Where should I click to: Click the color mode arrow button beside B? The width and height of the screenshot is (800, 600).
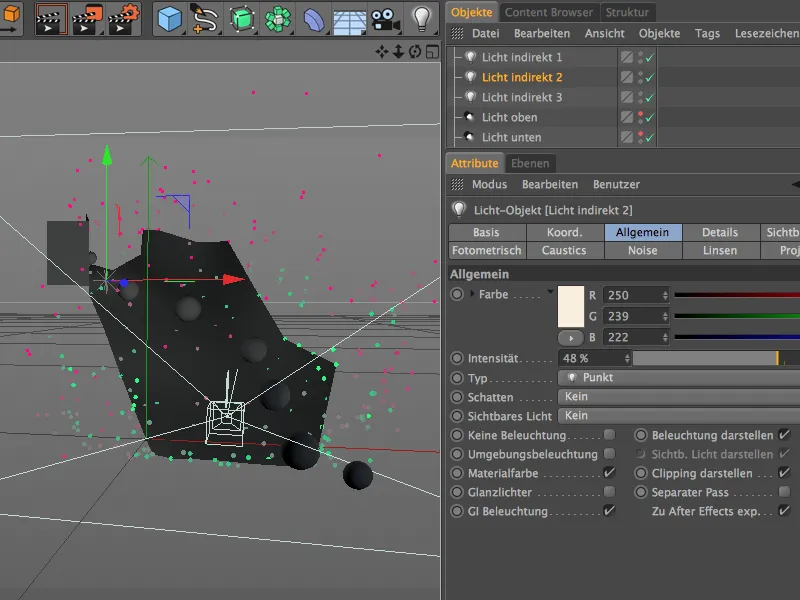click(571, 338)
